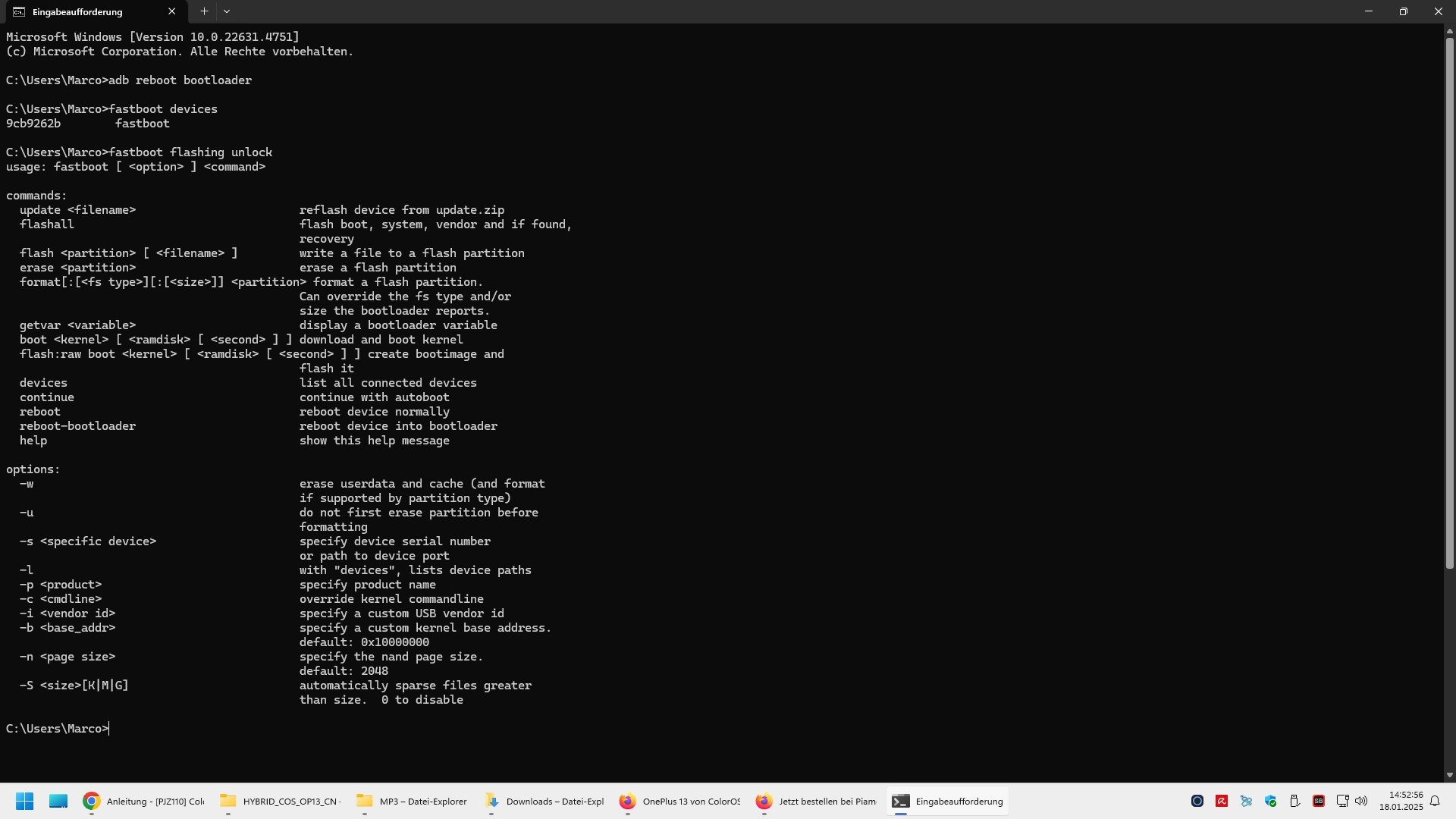
Task: Open a new terminal tab with plus button
Action: [204, 11]
